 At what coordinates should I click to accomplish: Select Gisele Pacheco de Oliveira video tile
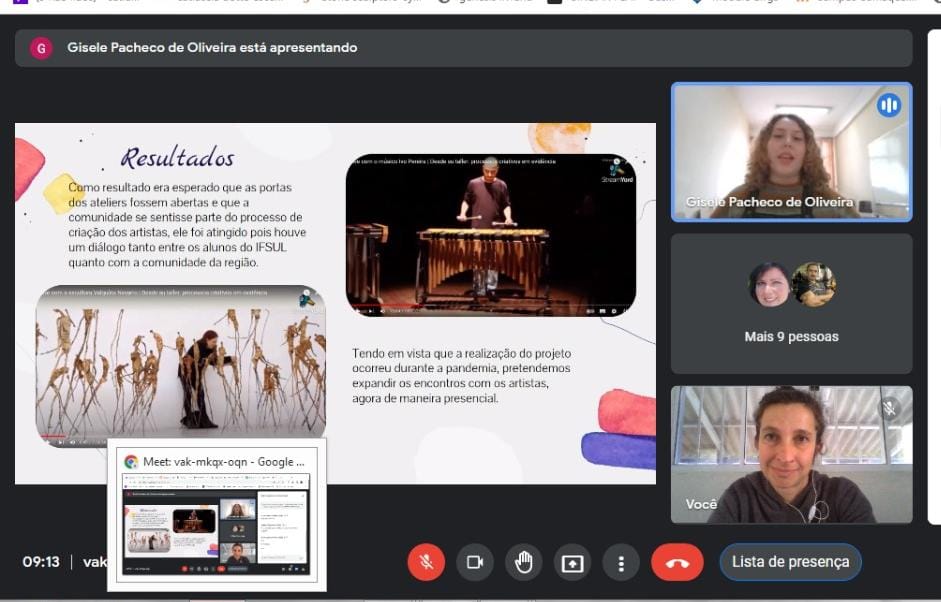tap(792, 152)
